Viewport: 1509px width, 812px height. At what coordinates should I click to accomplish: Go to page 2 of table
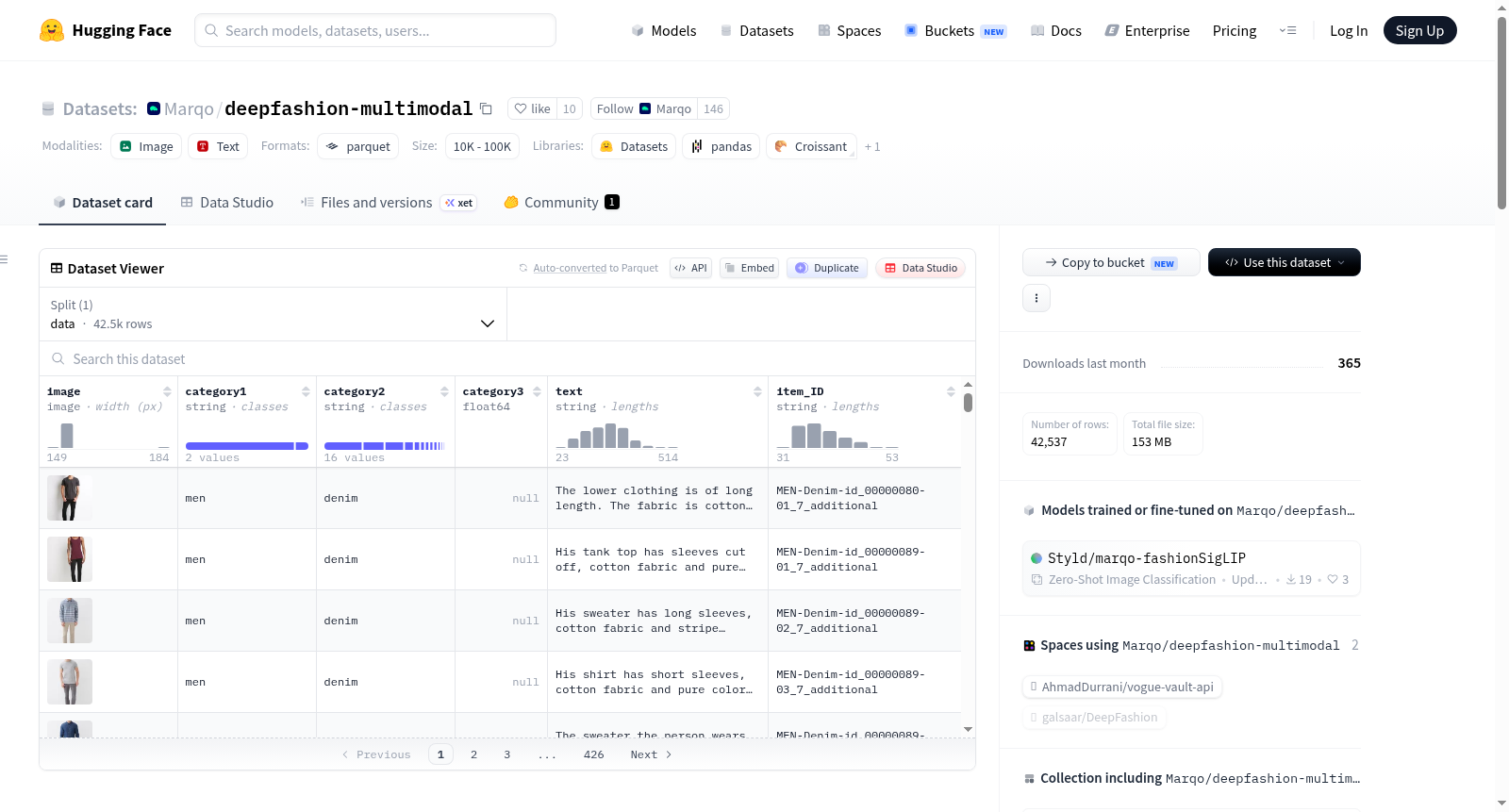point(473,754)
